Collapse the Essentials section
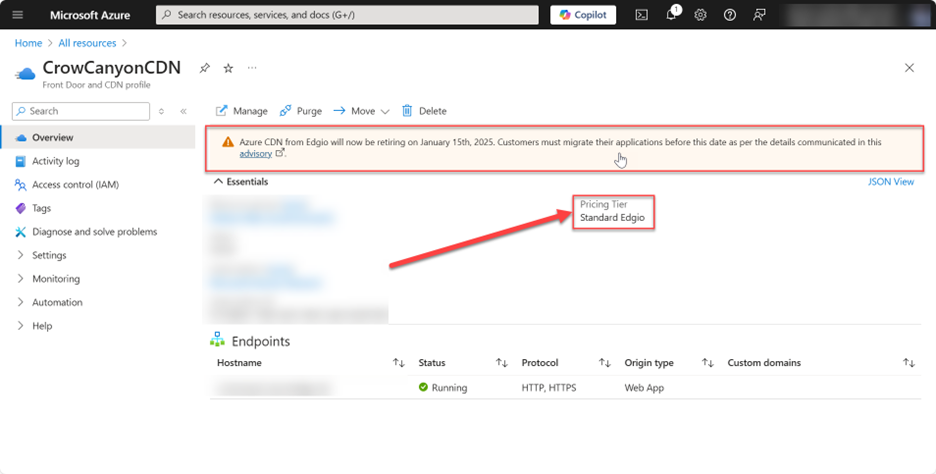 241,181
